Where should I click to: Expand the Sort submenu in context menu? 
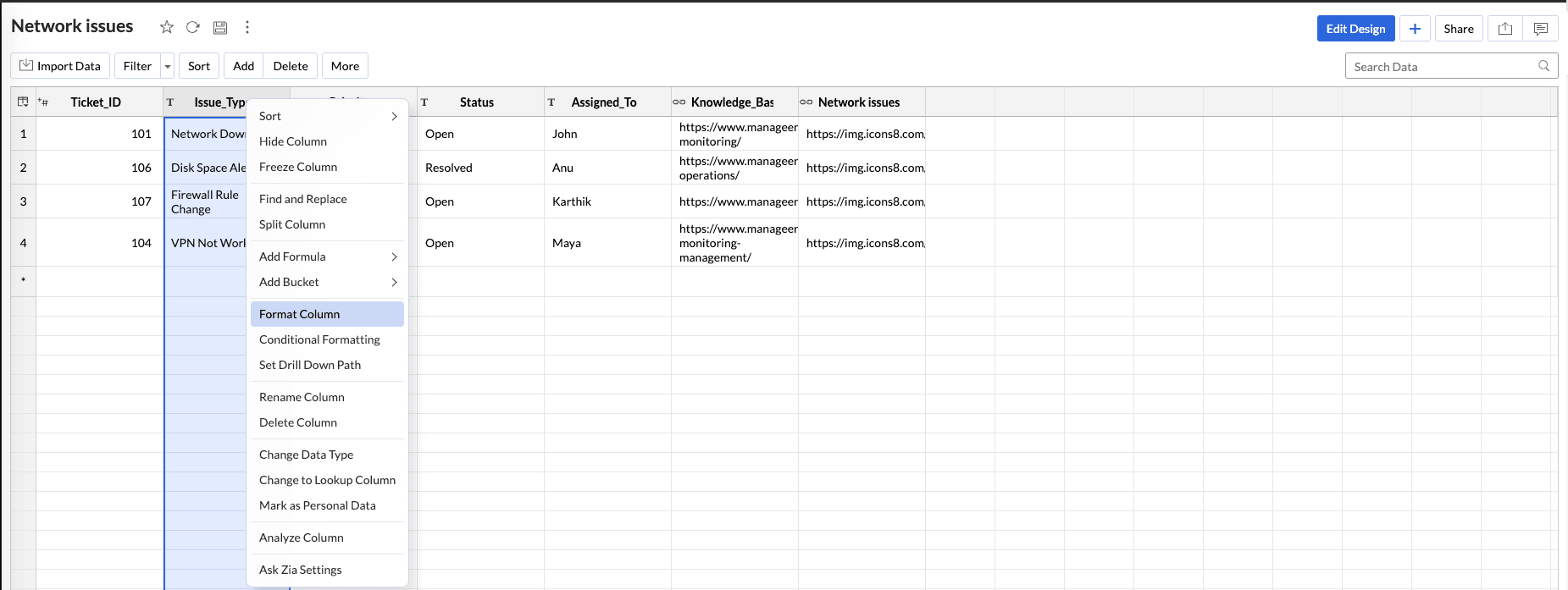click(394, 116)
